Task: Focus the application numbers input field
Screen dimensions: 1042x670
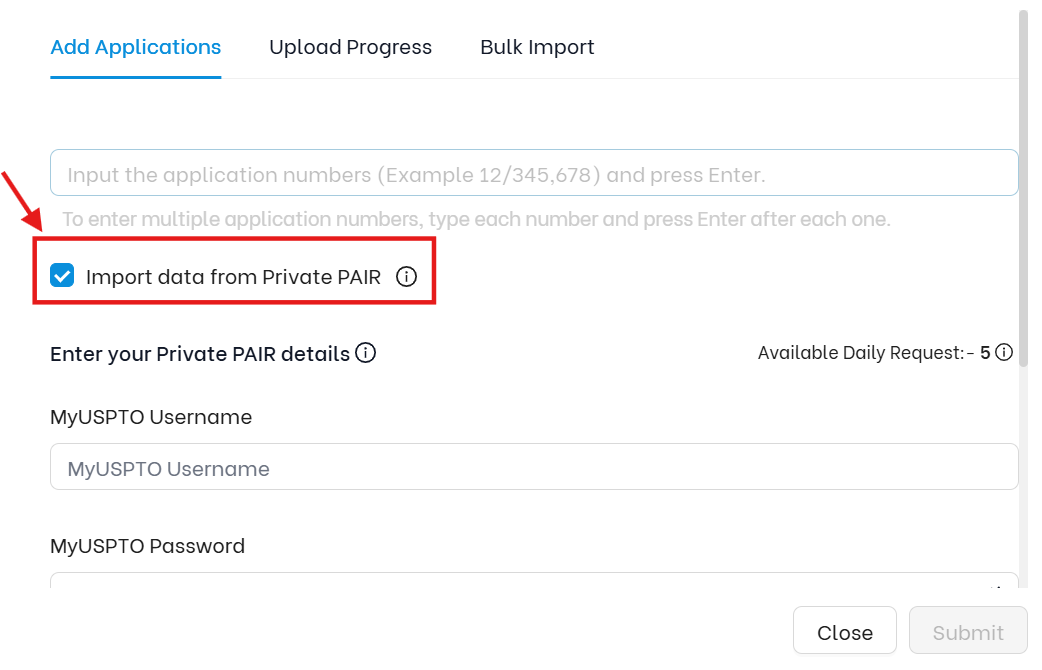Action: (x=534, y=173)
